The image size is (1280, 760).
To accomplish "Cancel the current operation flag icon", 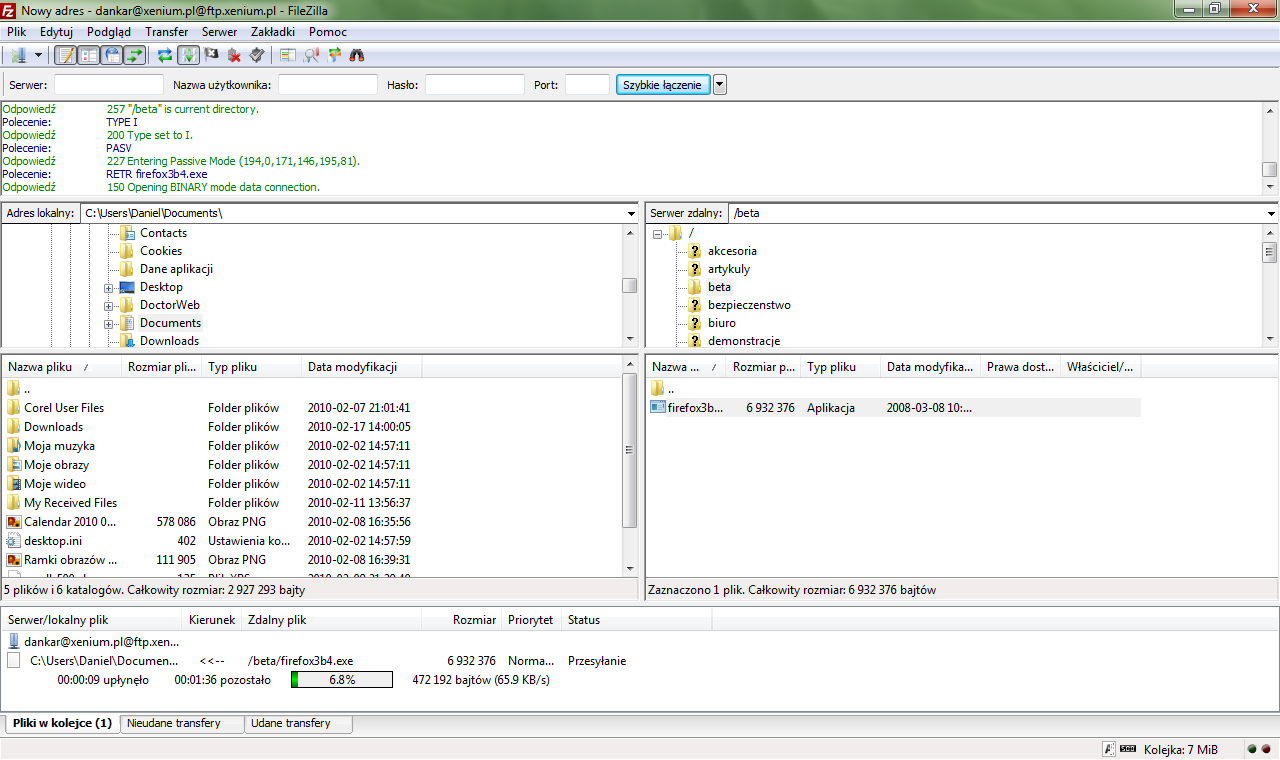I will pos(212,55).
